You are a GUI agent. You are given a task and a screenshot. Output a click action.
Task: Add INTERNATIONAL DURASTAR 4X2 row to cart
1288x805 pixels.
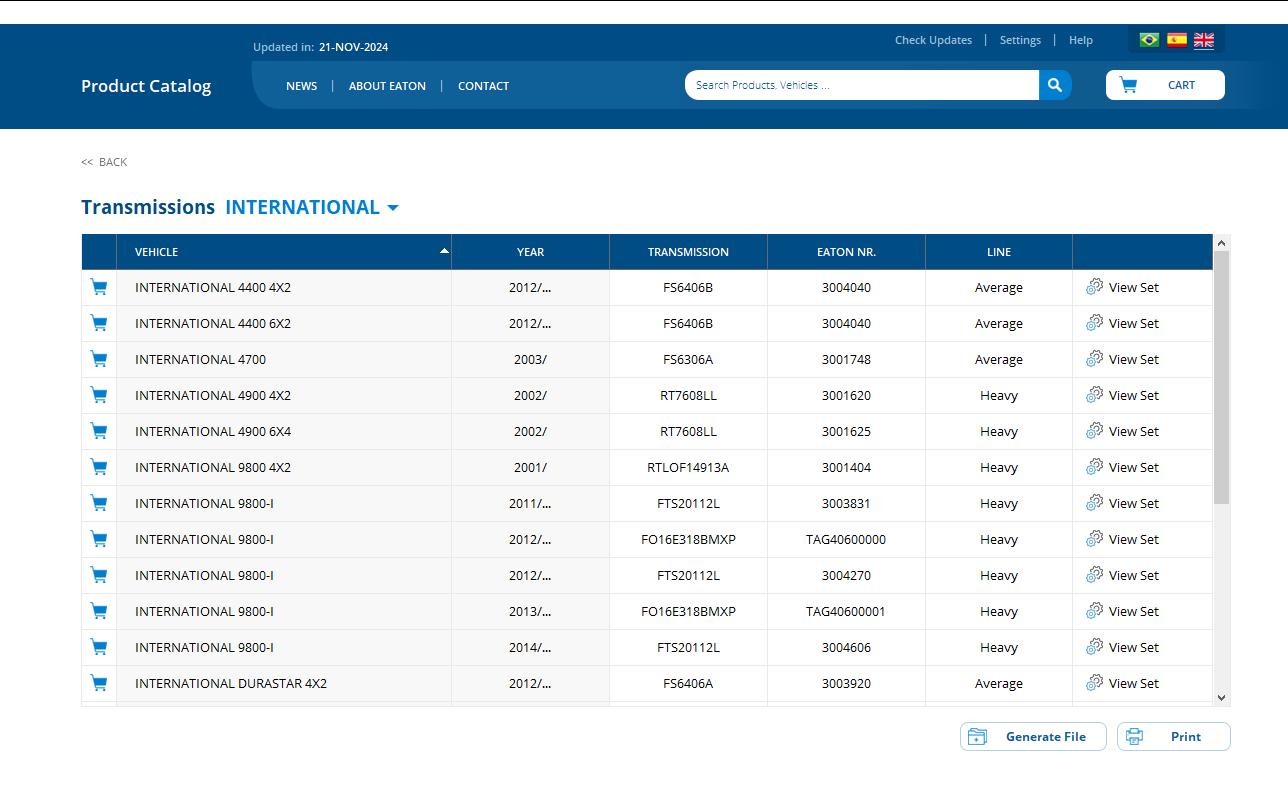99,683
